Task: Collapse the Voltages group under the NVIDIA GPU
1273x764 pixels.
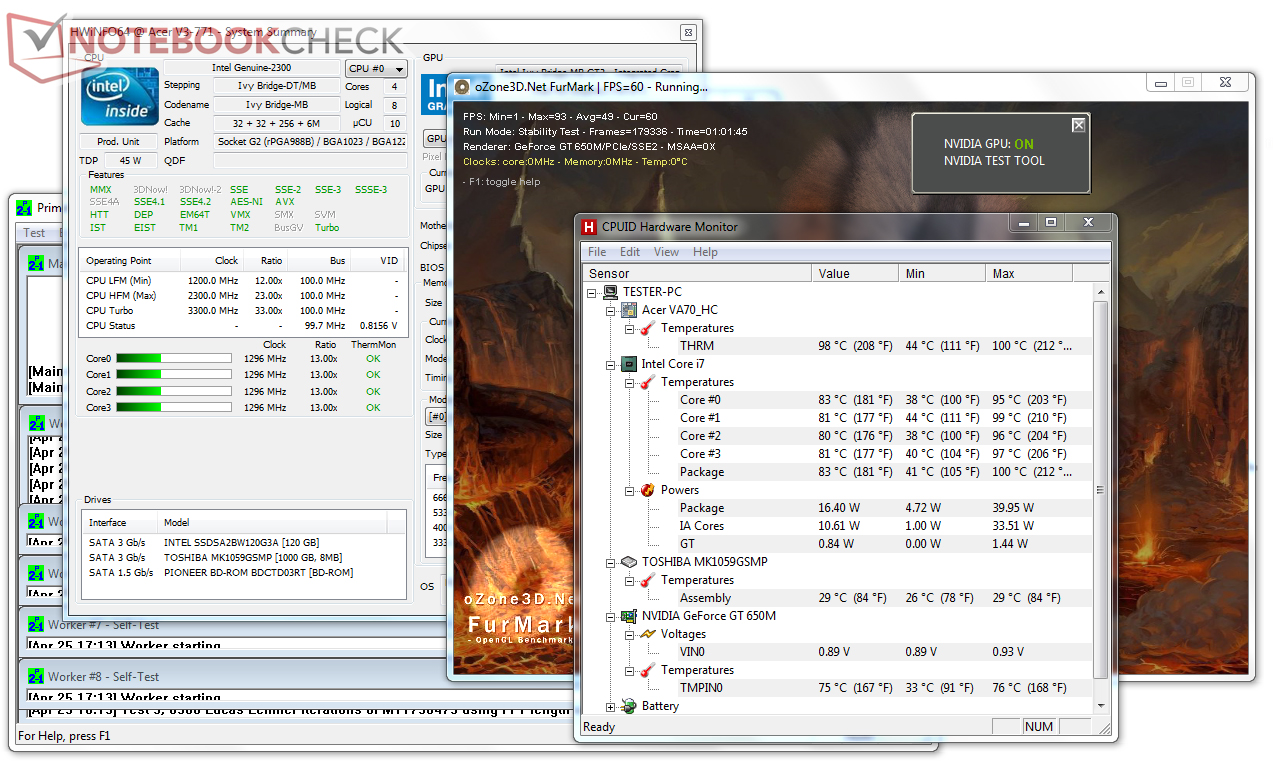Action: click(629, 634)
